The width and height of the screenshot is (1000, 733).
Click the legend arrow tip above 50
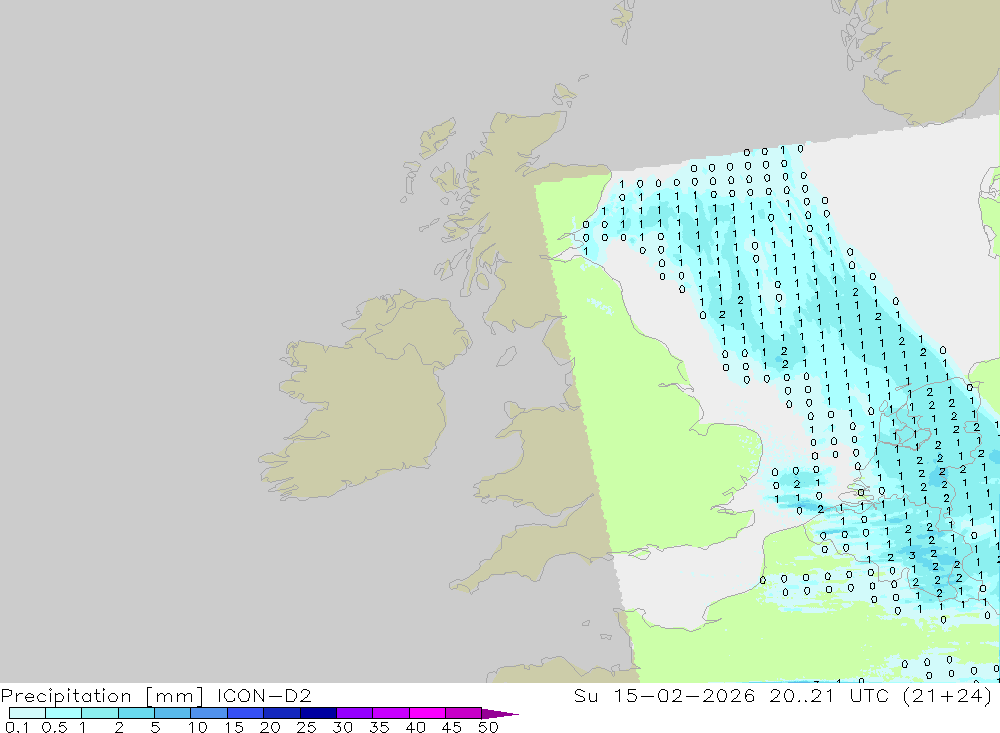click(501, 713)
